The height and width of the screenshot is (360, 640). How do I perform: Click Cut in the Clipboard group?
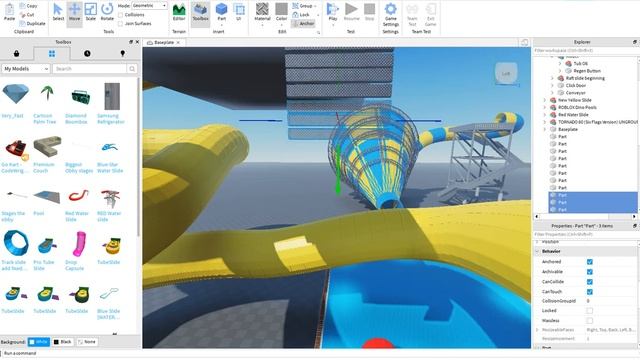27,15
